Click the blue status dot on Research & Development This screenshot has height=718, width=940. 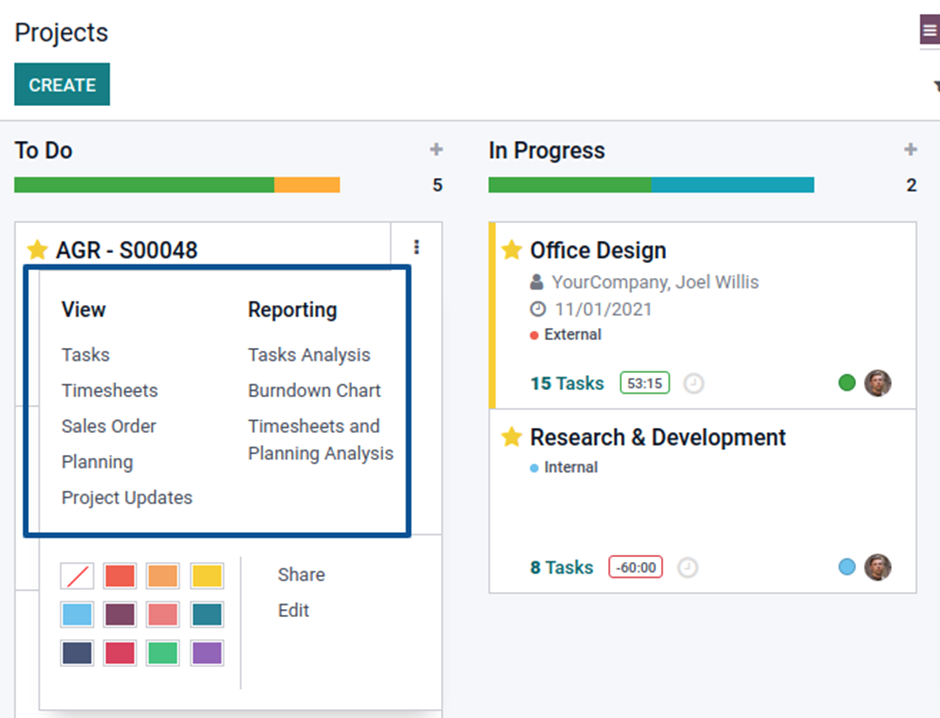tap(847, 567)
